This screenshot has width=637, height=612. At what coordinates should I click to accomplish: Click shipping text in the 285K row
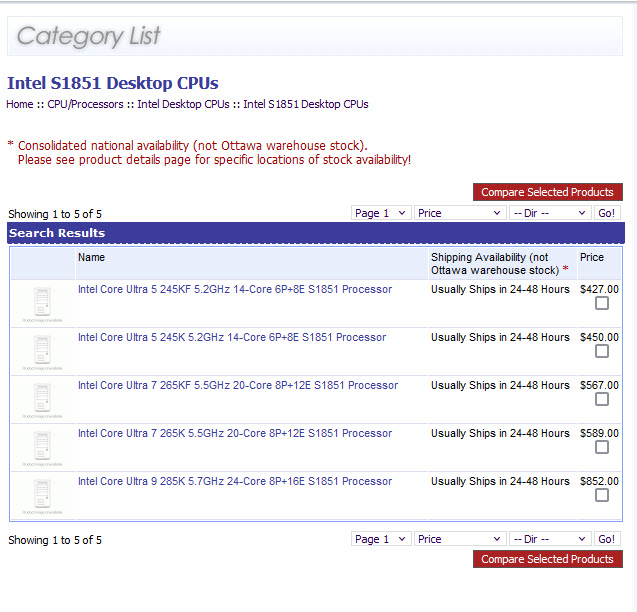pyautogui.click(x=500, y=482)
